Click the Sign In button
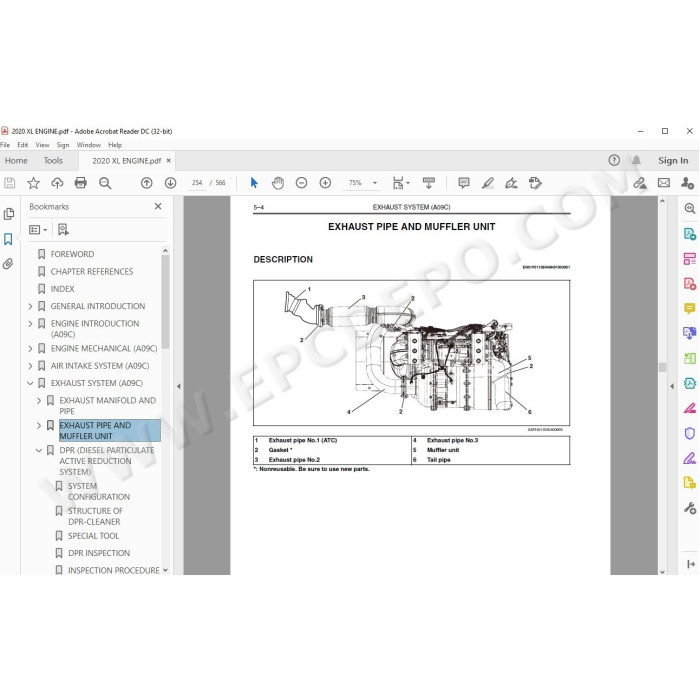The width and height of the screenshot is (700, 700). coord(673,161)
